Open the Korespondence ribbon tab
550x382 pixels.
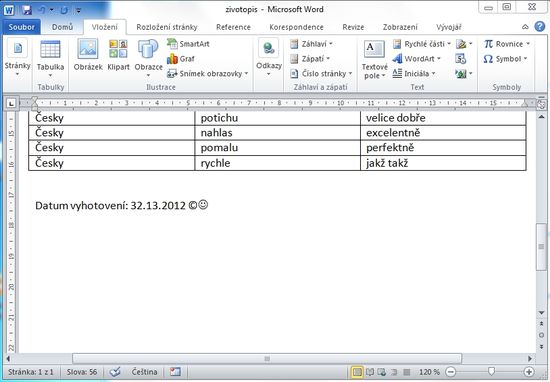pos(296,27)
